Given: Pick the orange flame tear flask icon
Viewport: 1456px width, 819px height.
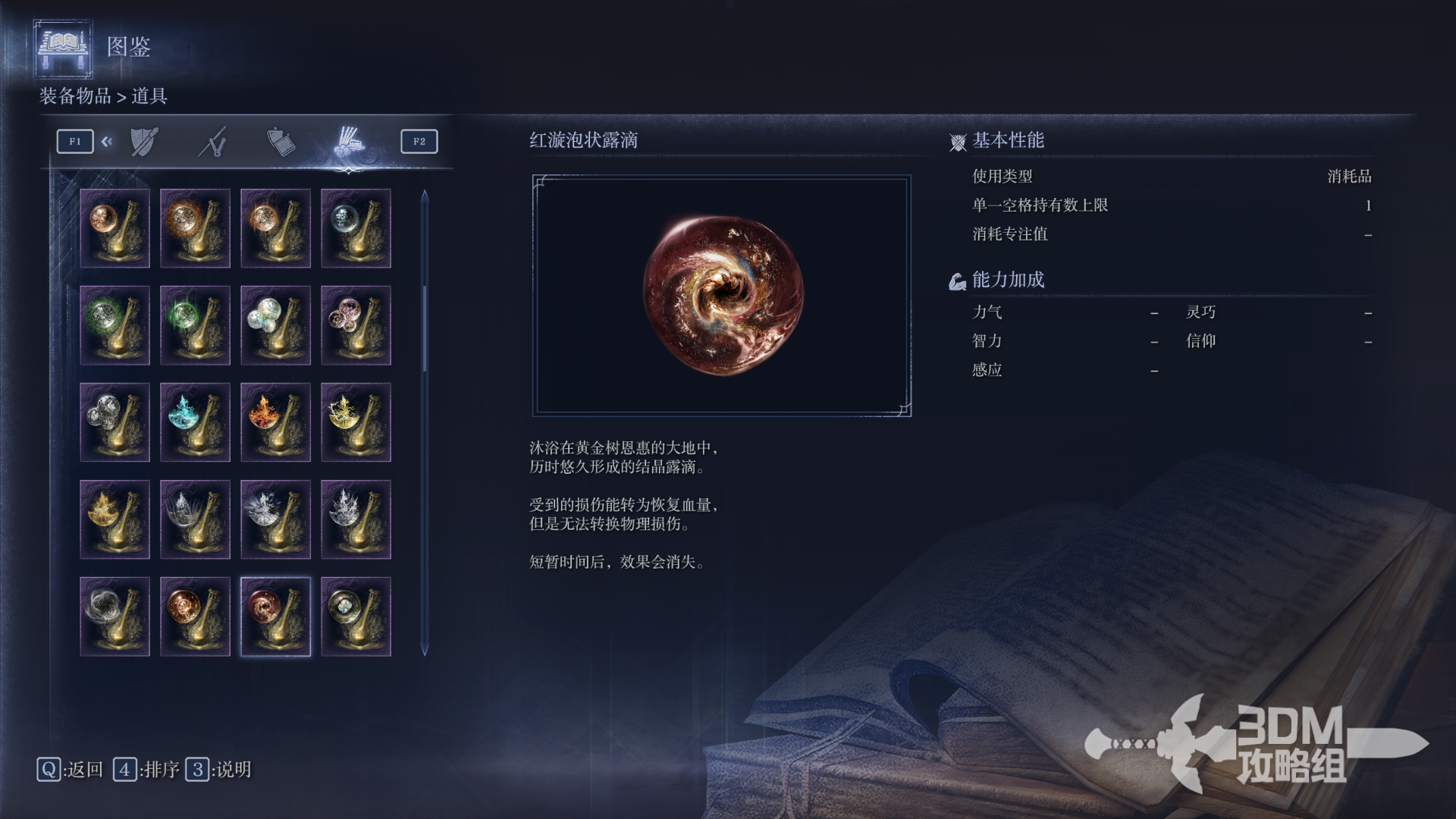Looking at the screenshot, I should 275,422.
